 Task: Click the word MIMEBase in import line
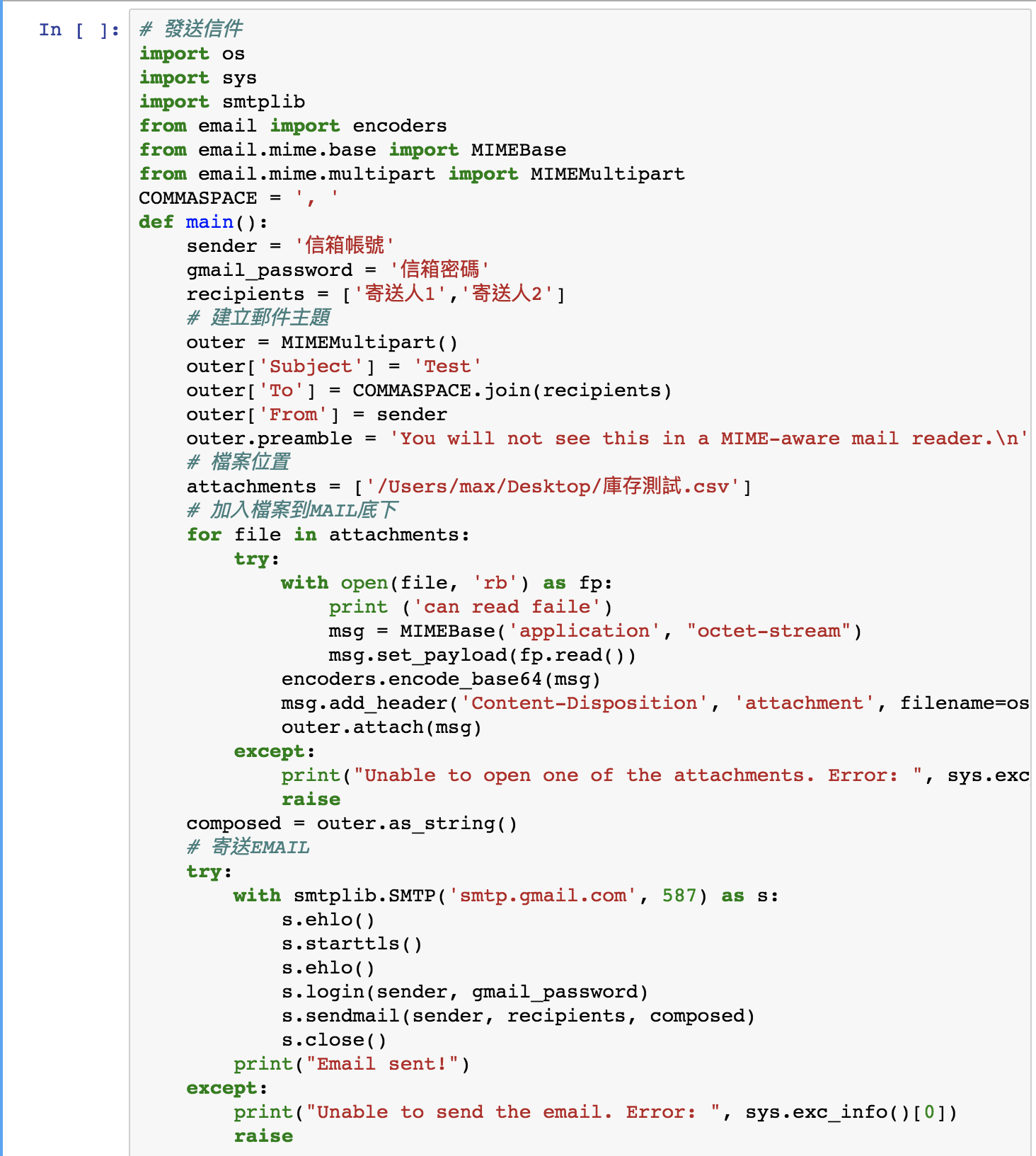point(519,150)
